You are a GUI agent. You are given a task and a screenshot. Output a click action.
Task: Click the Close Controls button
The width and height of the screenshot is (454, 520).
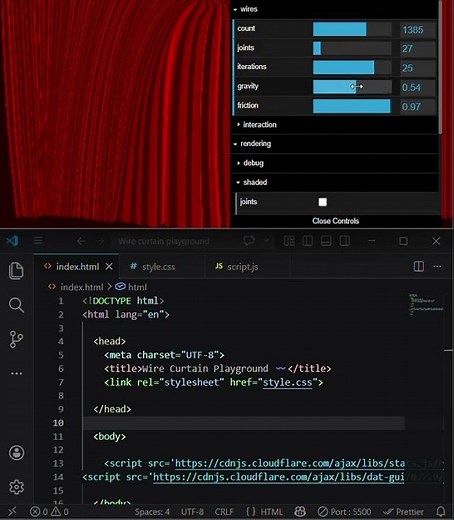pos(335,221)
